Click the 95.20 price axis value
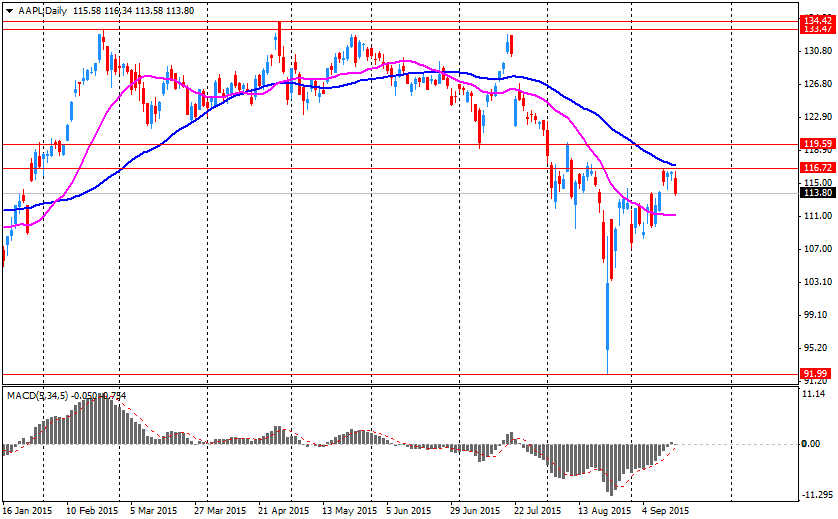 click(x=818, y=348)
